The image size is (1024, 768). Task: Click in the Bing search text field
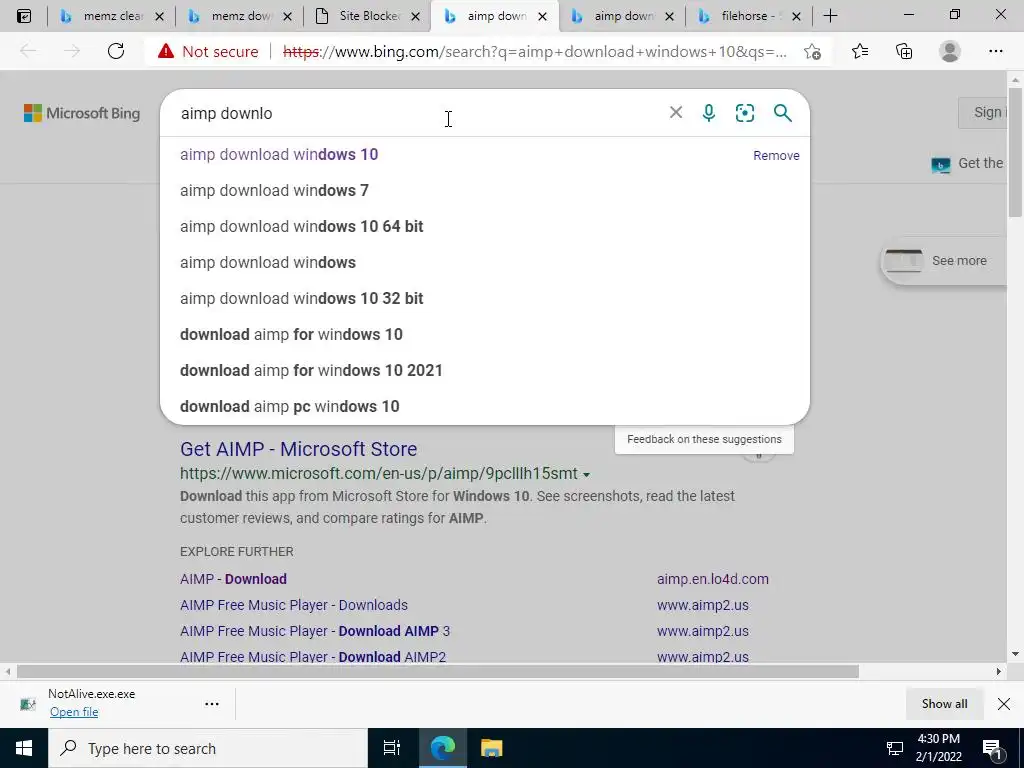click(x=418, y=113)
